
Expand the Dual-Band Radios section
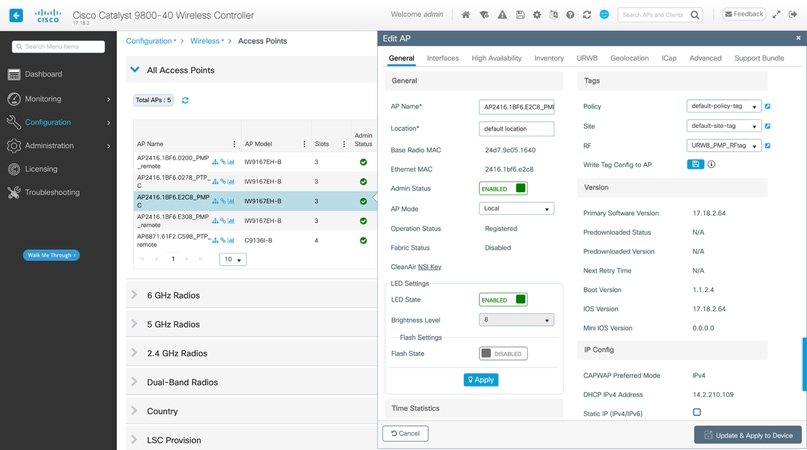pyautogui.click(x=134, y=382)
